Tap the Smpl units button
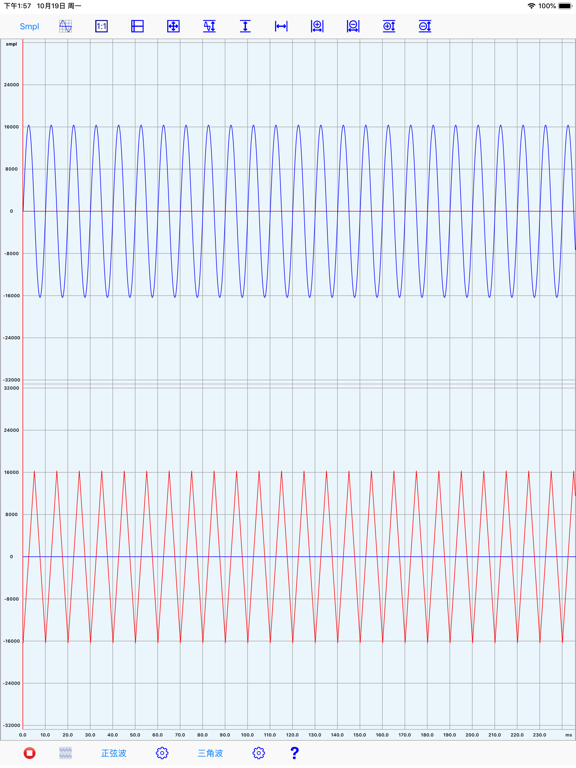This screenshot has width=576, height=768. pyautogui.click(x=29, y=26)
